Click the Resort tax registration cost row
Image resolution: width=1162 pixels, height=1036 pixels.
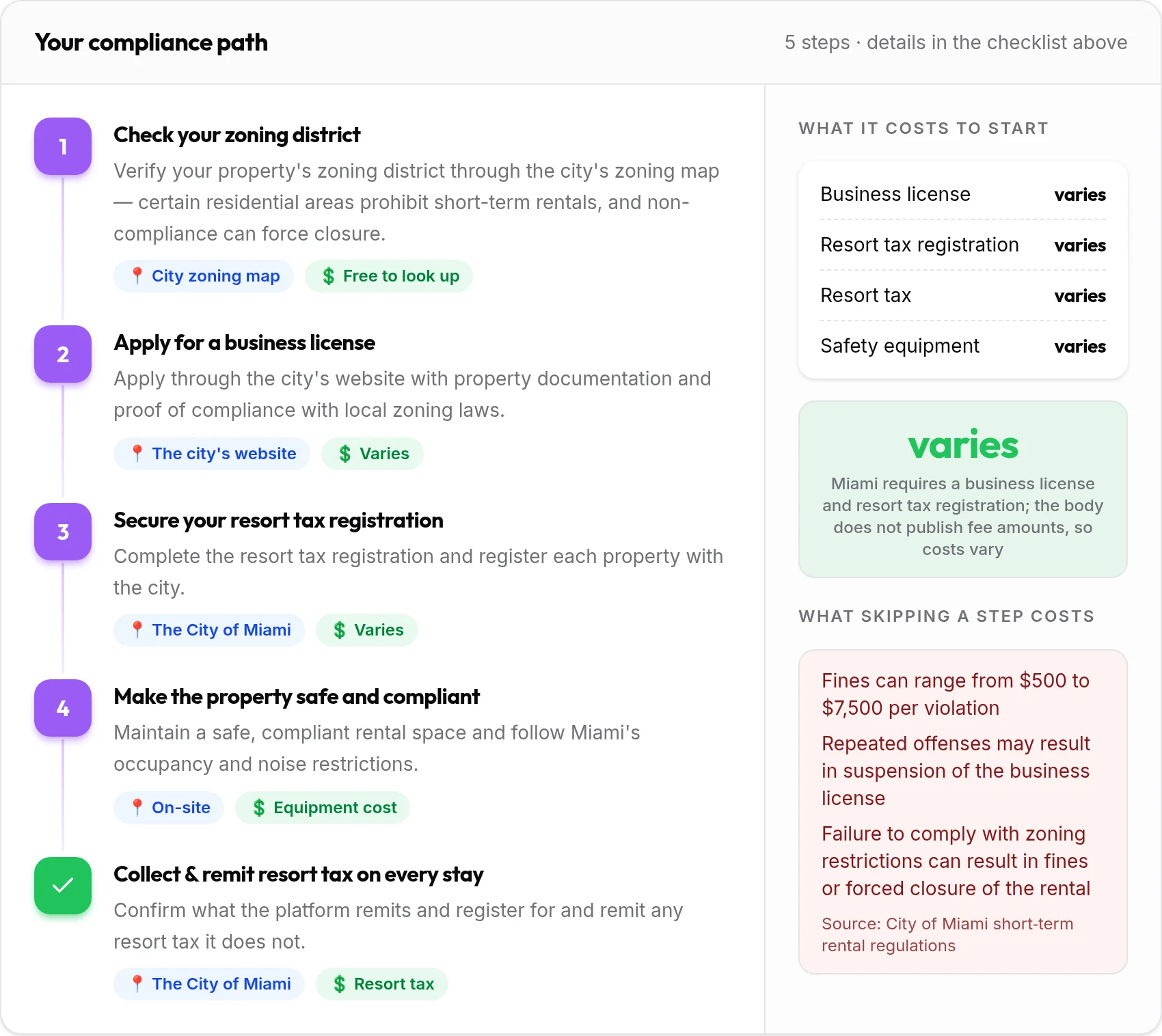pos(963,245)
